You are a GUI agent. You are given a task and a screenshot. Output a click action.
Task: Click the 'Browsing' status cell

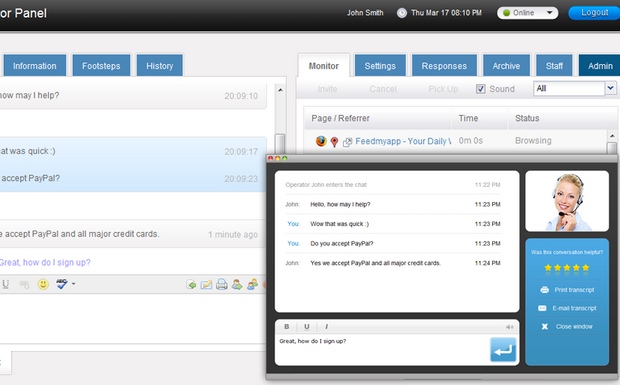[x=533, y=141]
